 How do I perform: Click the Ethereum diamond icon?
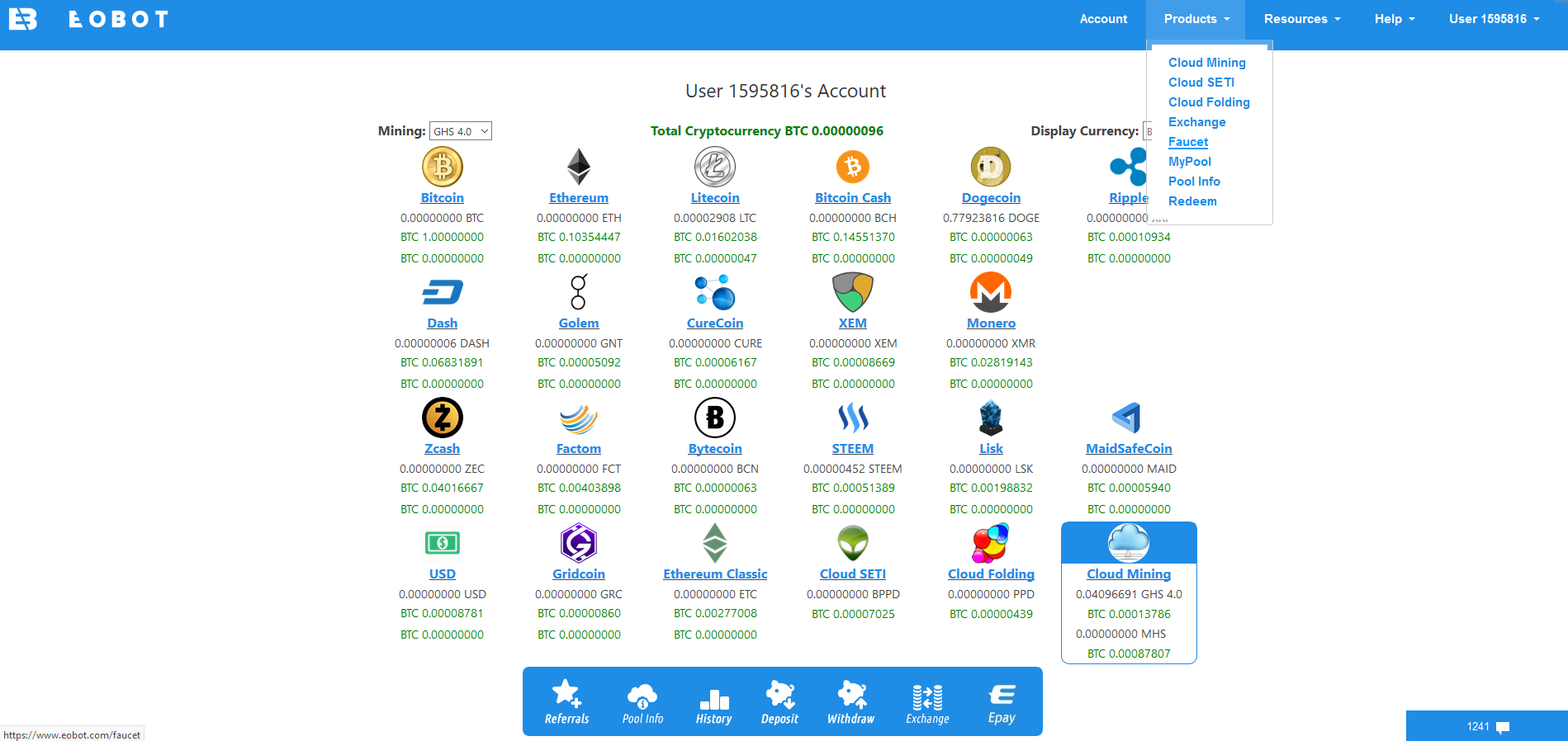[579, 167]
